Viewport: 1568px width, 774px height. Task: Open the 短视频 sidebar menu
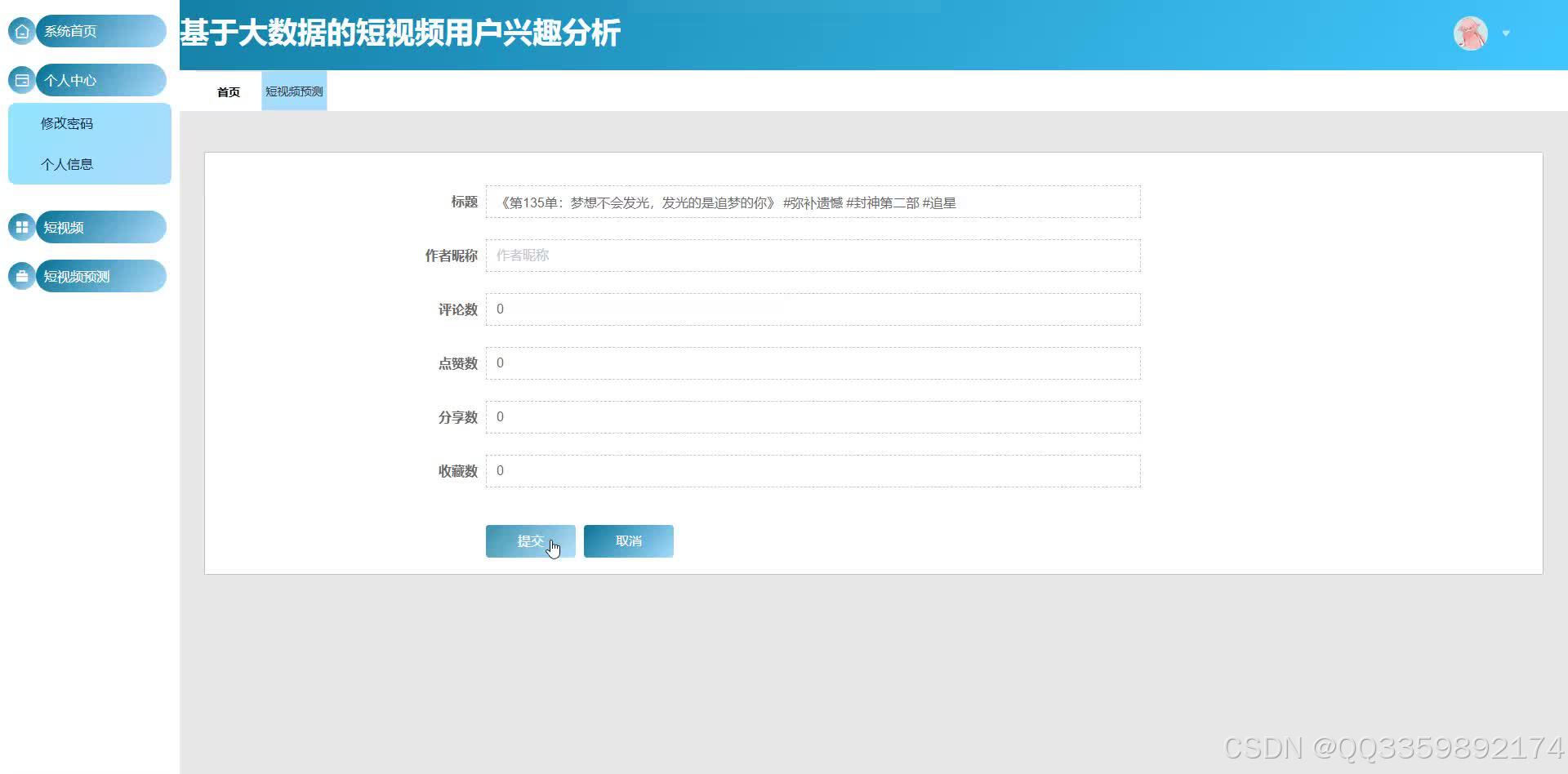point(101,227)
